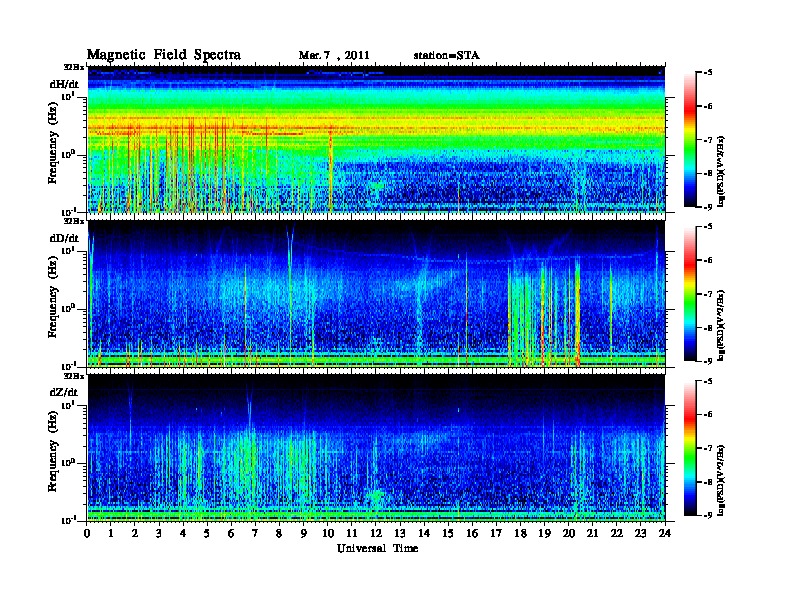Viewport: 792px width, 612px height.
Task: Click hour tick label "14" on time axis
Action: 424,534
